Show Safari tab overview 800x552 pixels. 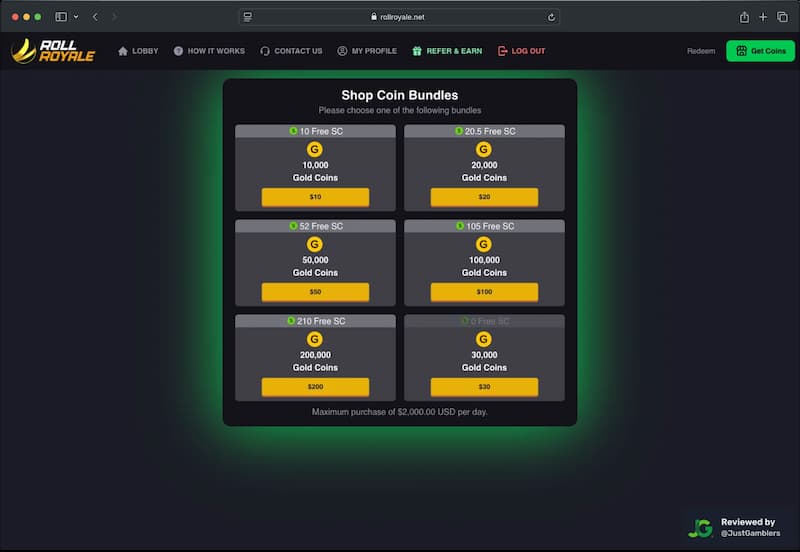[x=782, y=17]
